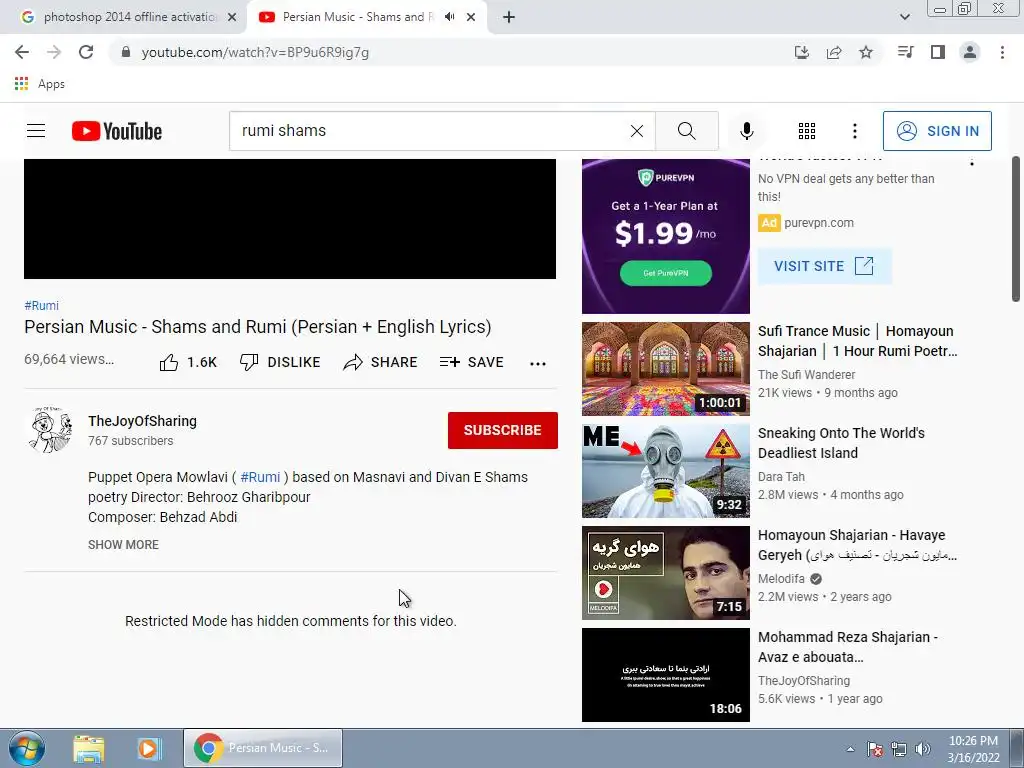This screenshot has width=1024, height=768.
Task: Open volume speaker in system tray
Action: (923, 749)
